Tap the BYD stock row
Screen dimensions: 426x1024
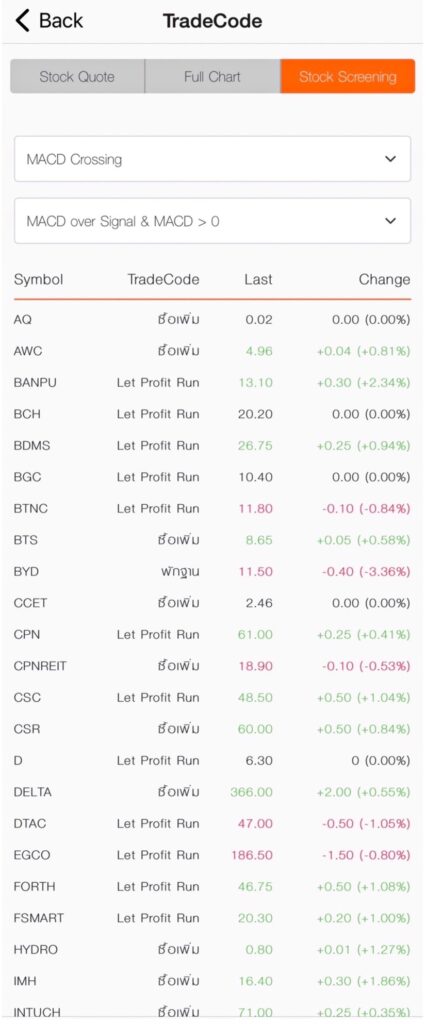coord(212,571)
